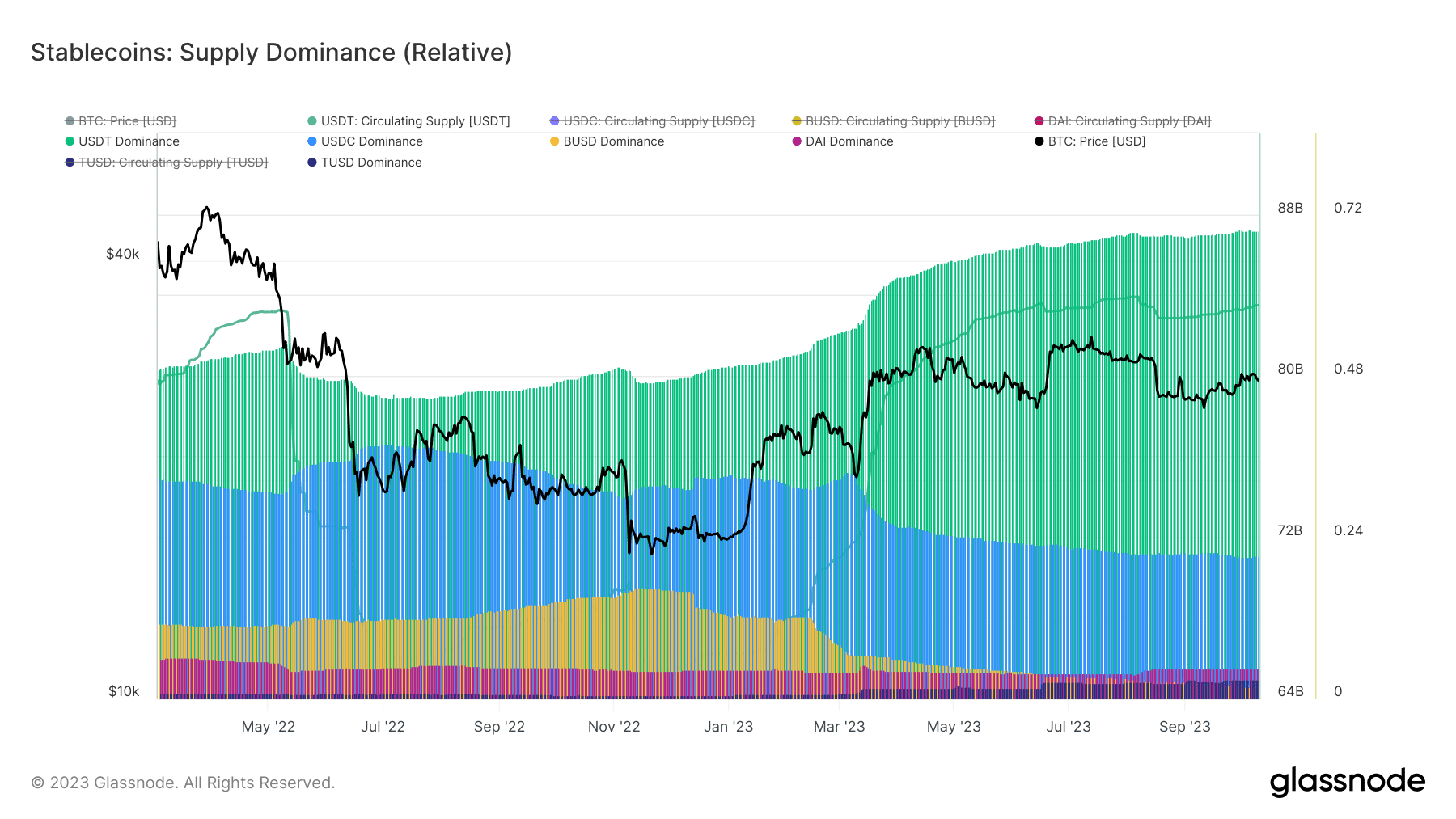
Task: Click the "© 2023 Glassnode. All Rights Reserved." notice
Action: 183,783
